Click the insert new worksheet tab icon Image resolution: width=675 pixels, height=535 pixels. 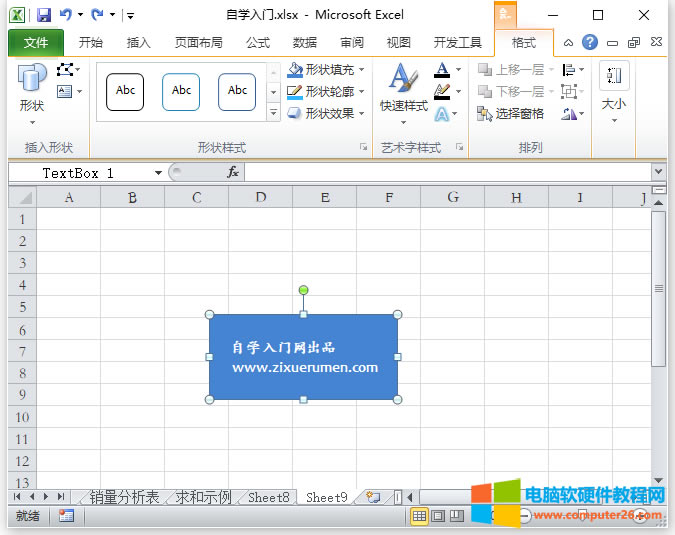pyautogui.click(x=373, y=497)
